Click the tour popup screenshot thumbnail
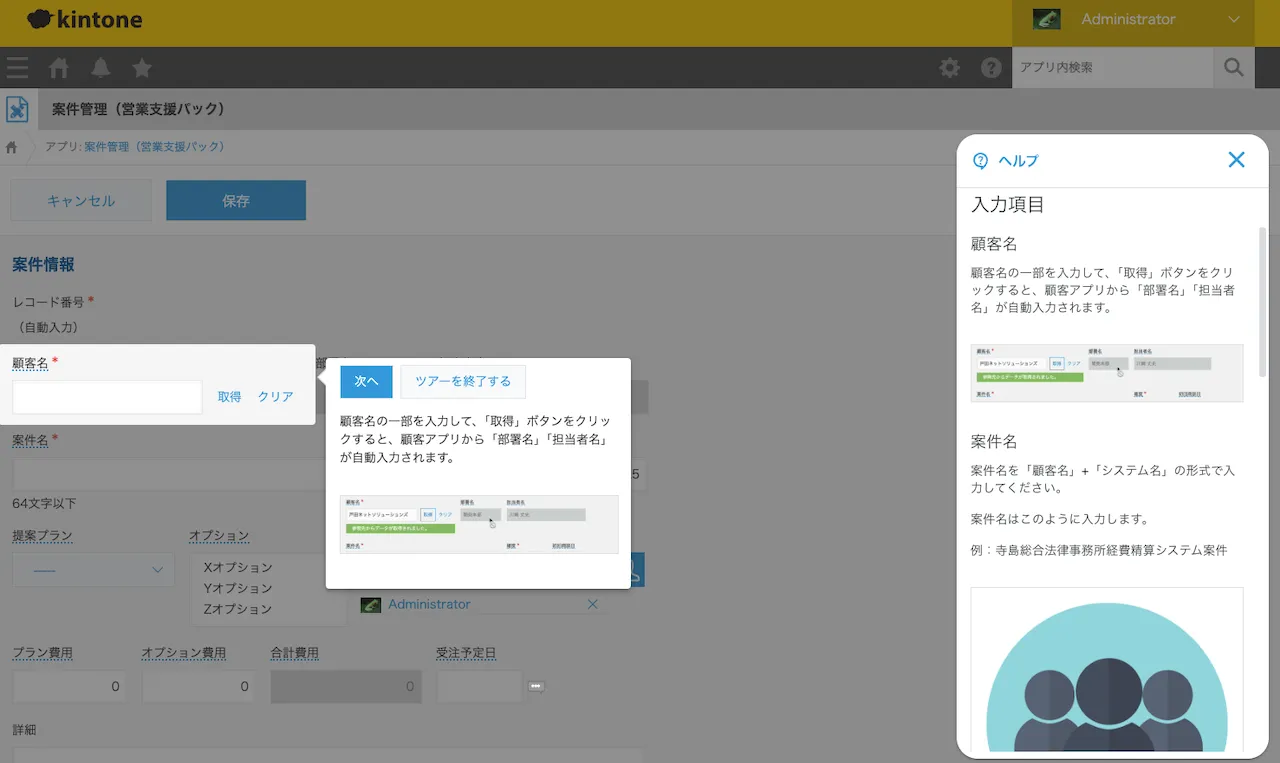 (479, 524)
